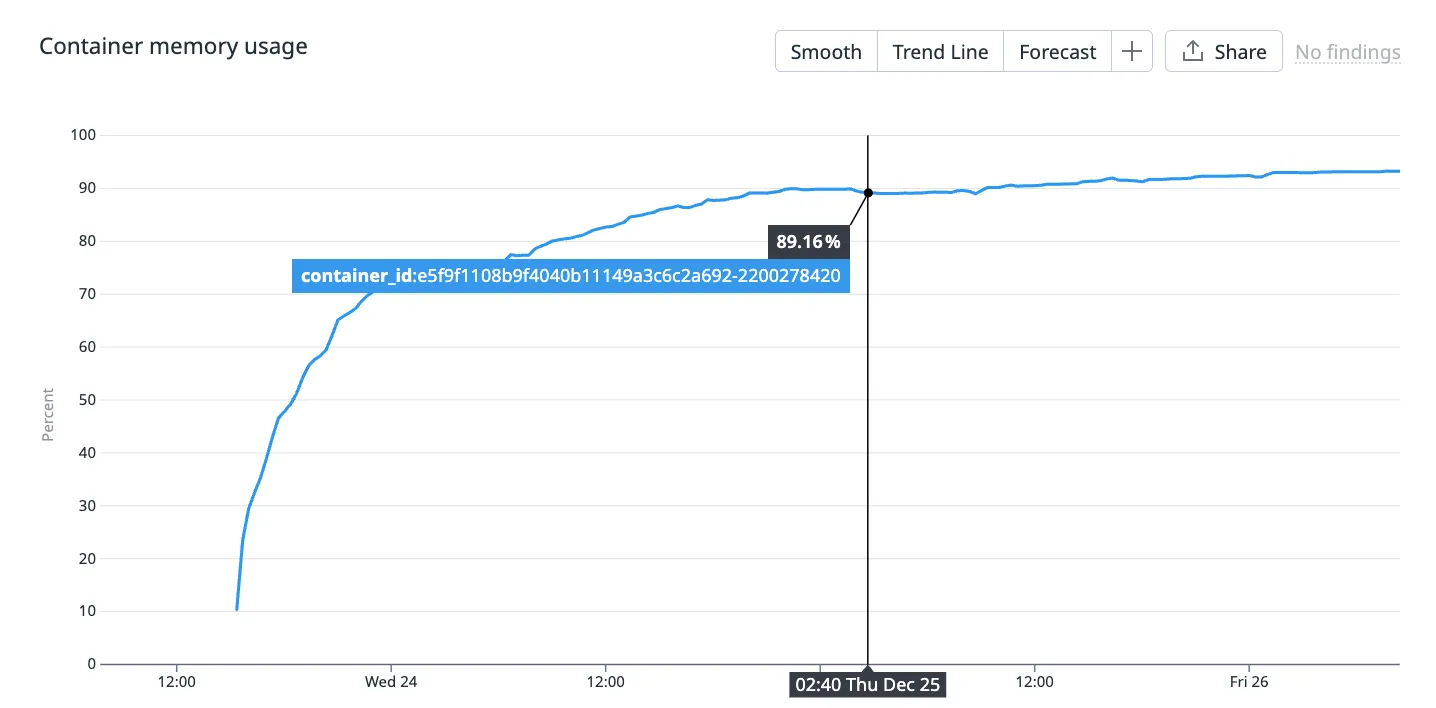1436x708 pixels.
Task: Click the blue container_id tooltip banner
Action: point(570,275)
